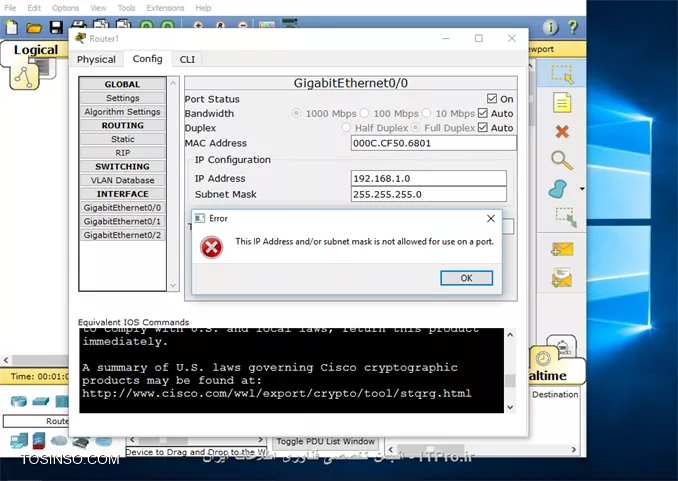The height and width of the screenshot is (481, 678).
Task: Choose the Draw shape tool
Action: tap(558, 189)
